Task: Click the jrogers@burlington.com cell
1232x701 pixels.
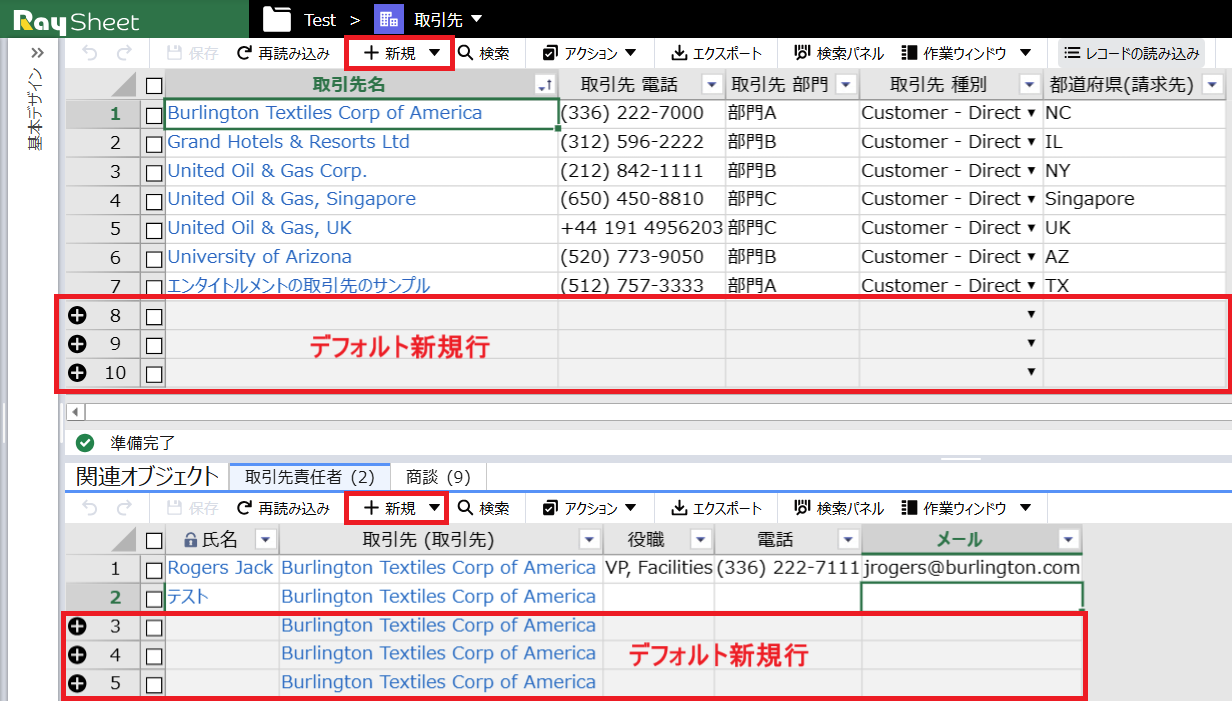Action: [971, 568]
